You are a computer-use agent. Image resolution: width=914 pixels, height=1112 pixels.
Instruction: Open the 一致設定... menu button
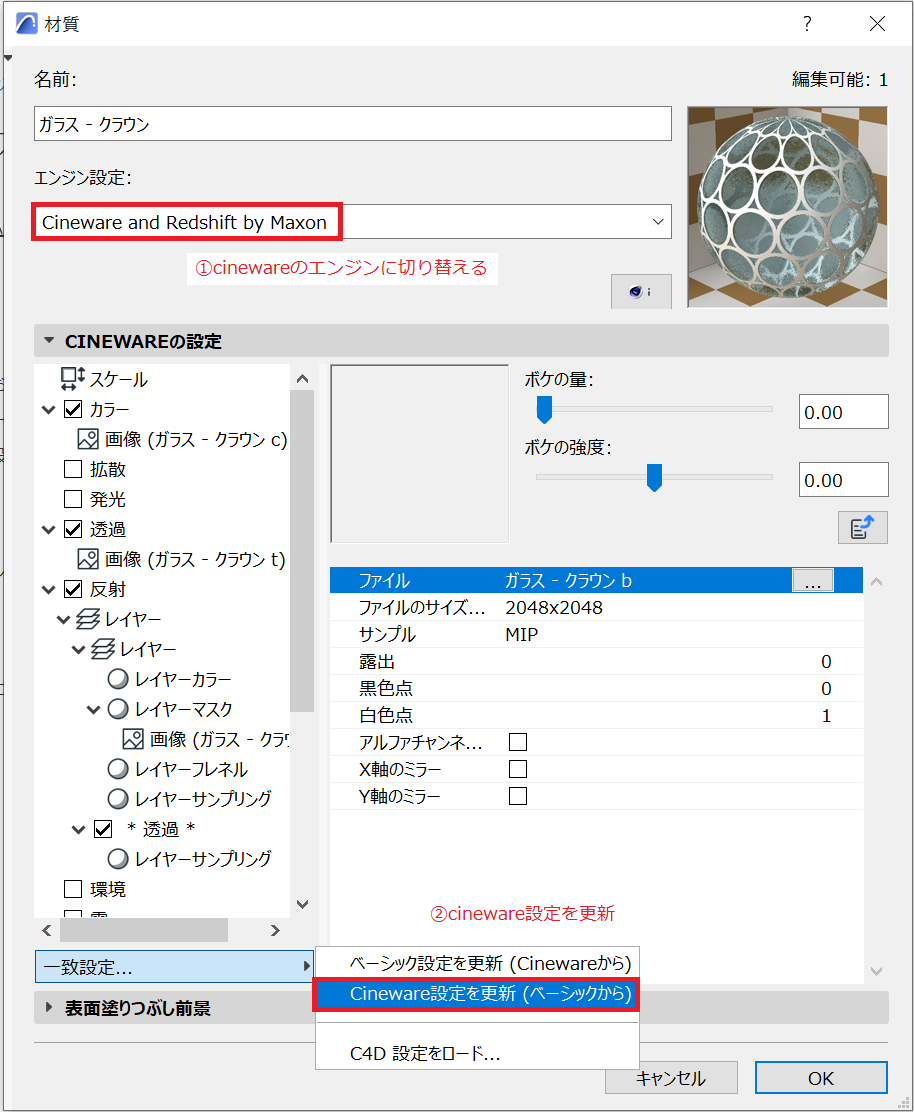pyautogui.click(x=174, y=967)
